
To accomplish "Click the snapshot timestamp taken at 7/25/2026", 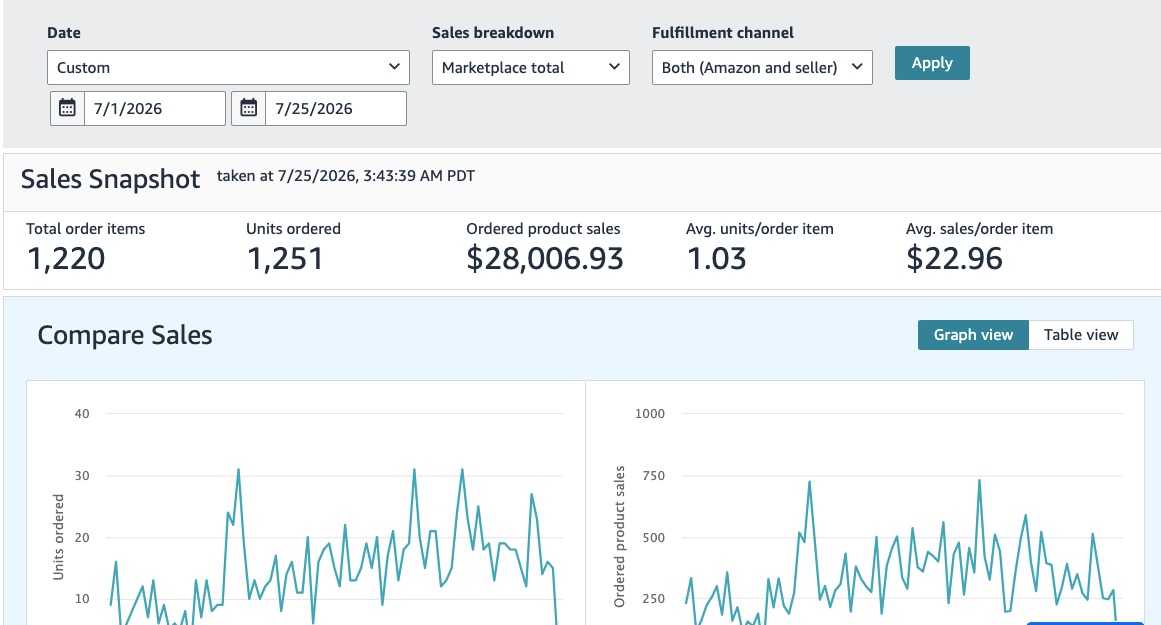I will point(346,176).
